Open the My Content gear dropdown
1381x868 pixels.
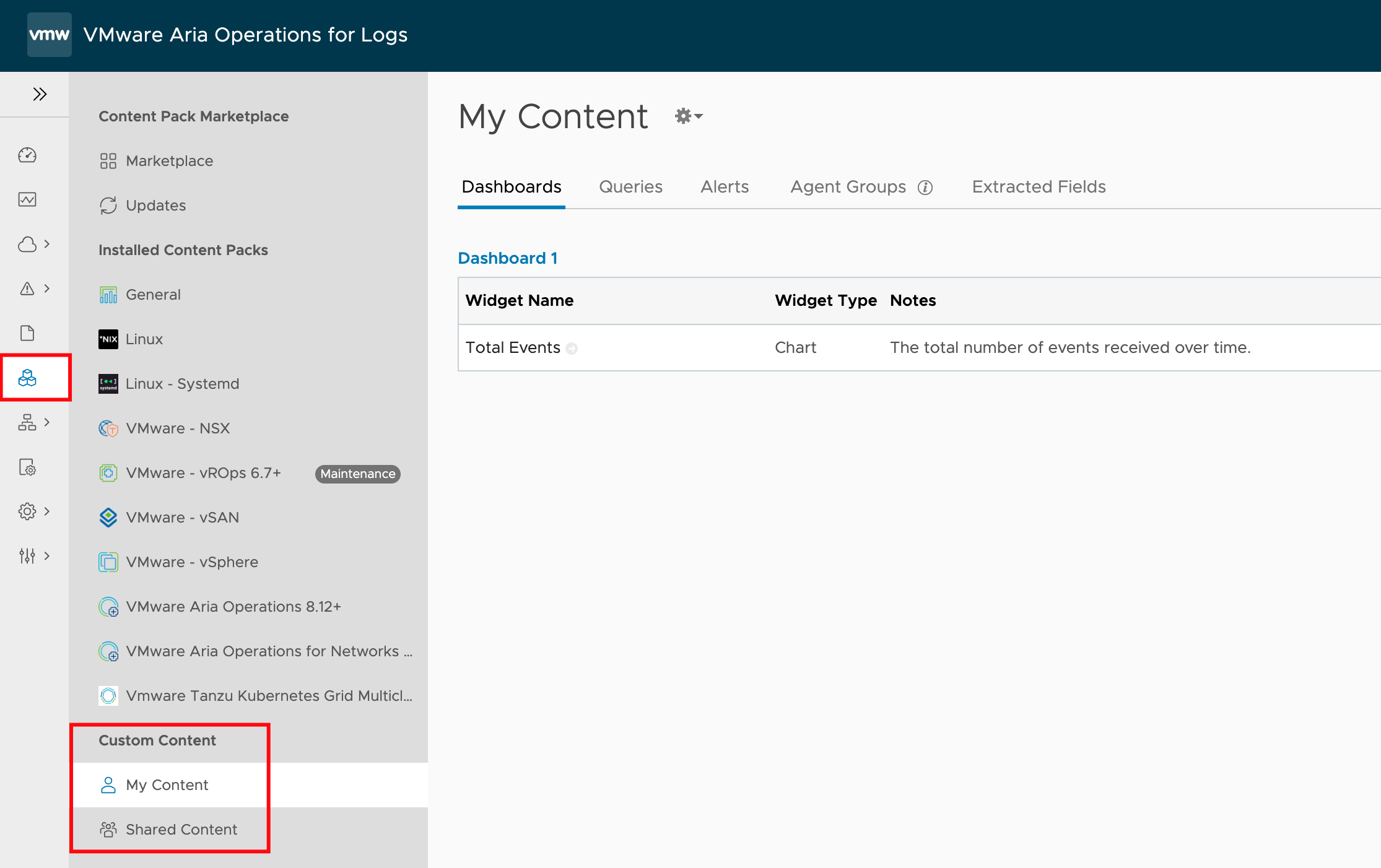click(x=689, y=116)
